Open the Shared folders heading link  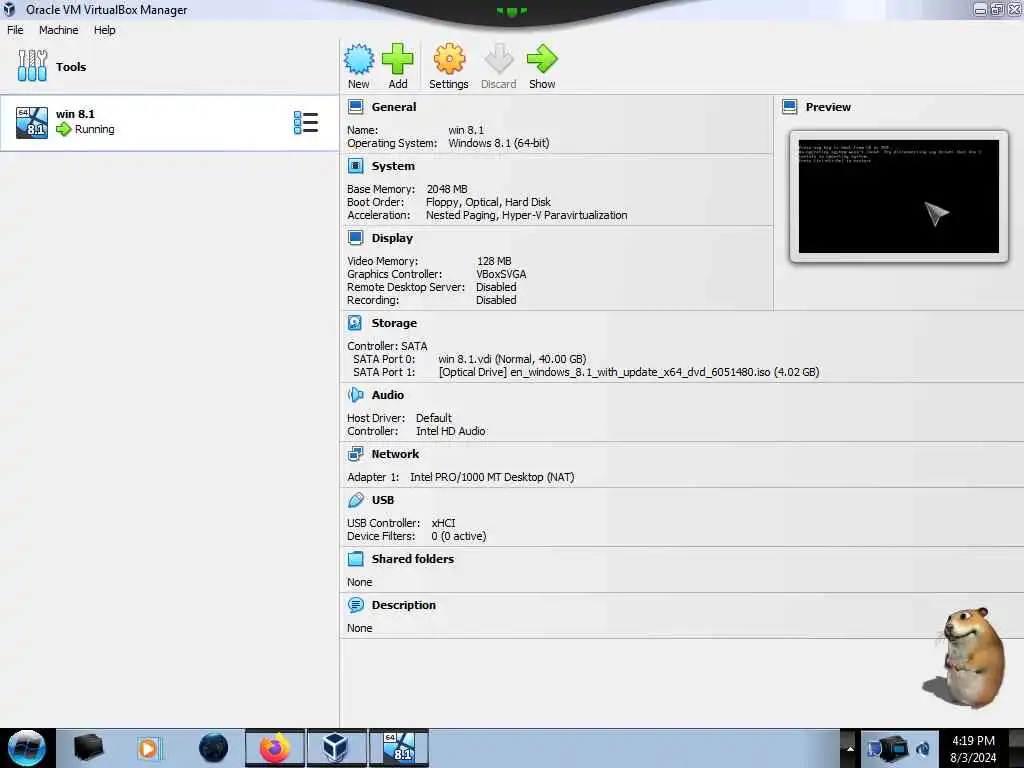point(413,558)
